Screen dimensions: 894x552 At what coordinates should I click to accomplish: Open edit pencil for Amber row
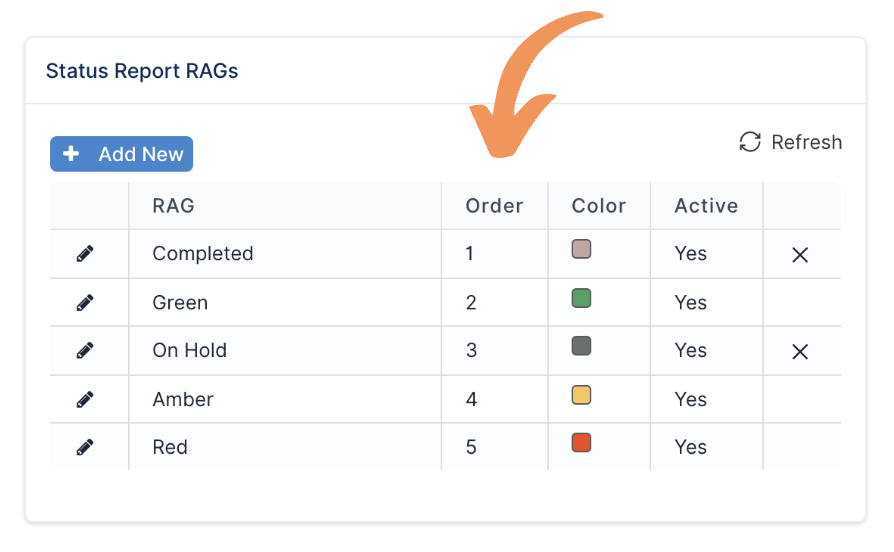coord(85,399)
